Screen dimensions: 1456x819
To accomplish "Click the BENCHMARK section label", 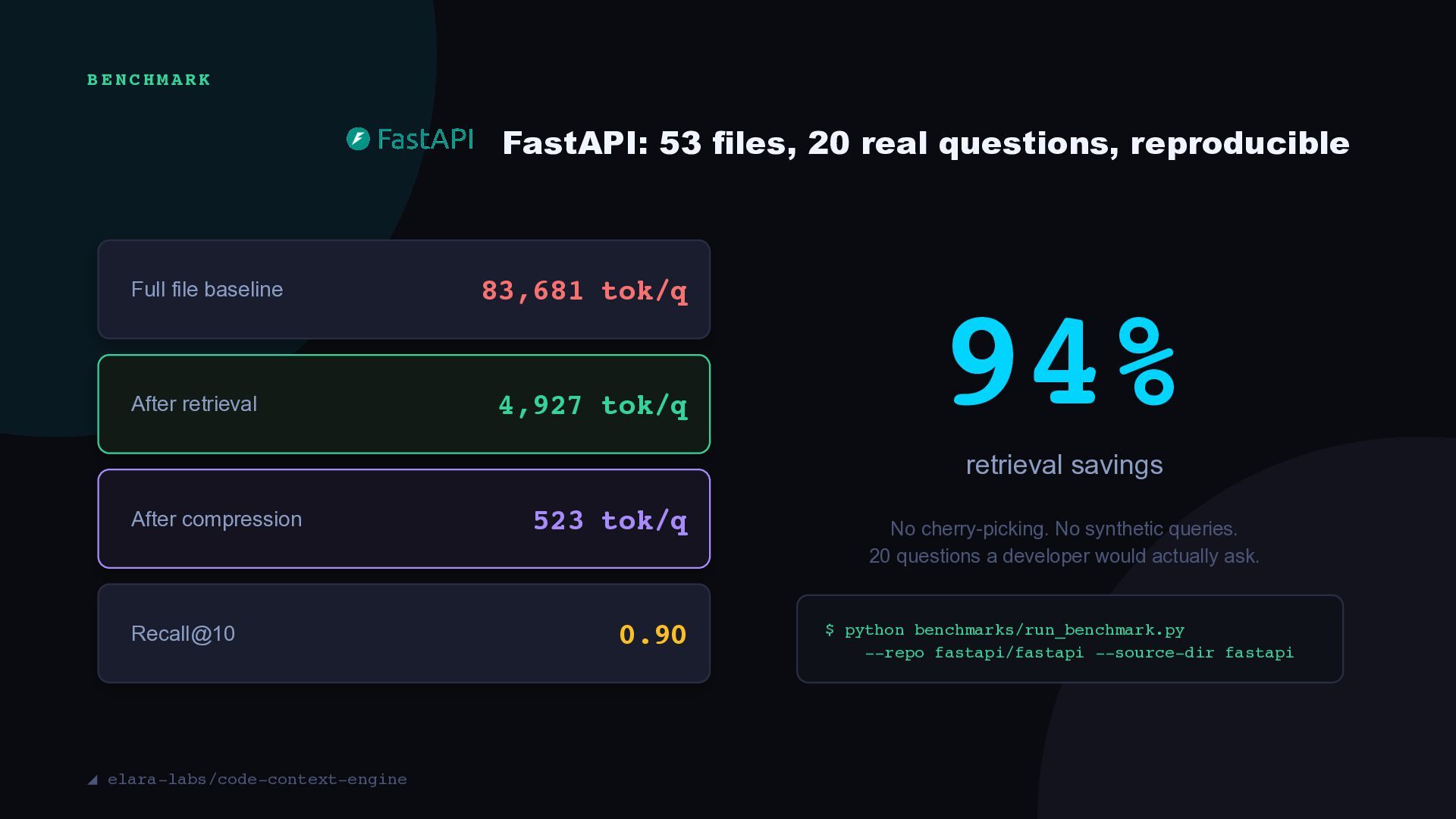I will pos(149,80).
